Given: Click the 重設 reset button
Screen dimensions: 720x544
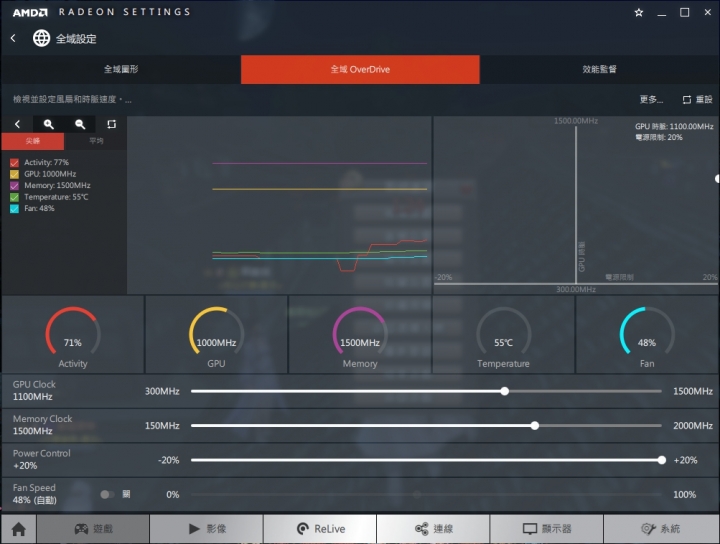Looking at the screenshot, I should pyautogui.click(x=697, y=99).
